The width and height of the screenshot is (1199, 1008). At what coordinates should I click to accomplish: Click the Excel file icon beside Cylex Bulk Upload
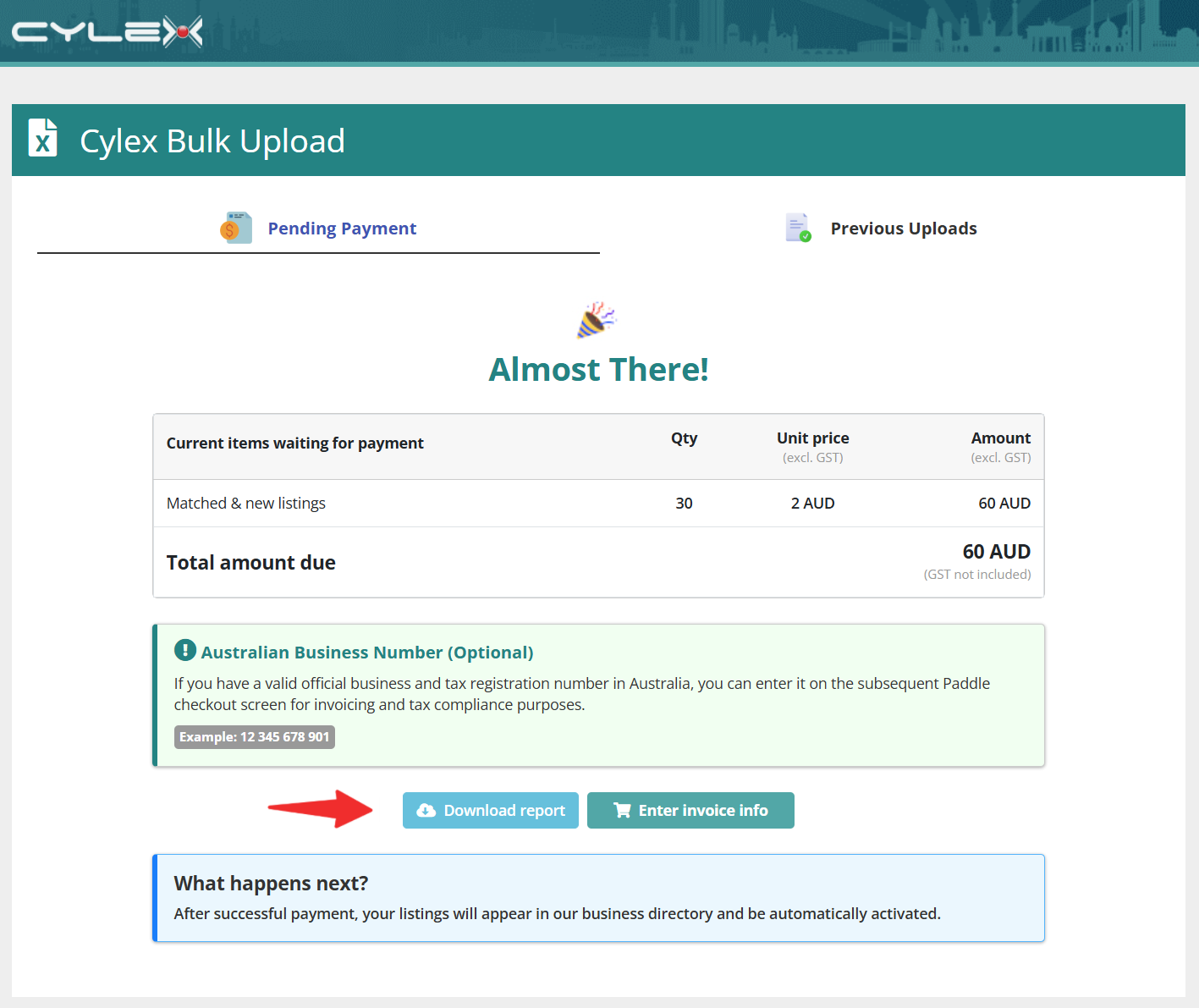[x=42, y=138]
